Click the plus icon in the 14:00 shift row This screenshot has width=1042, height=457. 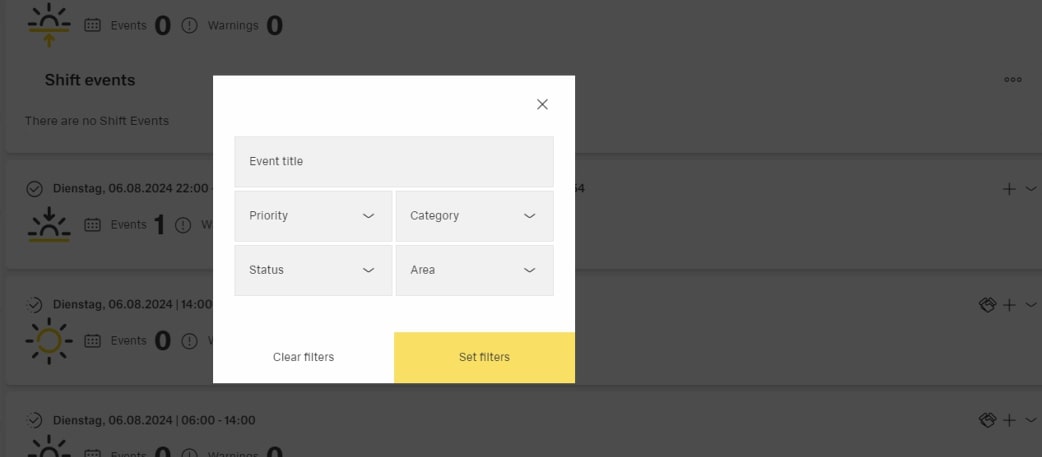click(1009, 305)
